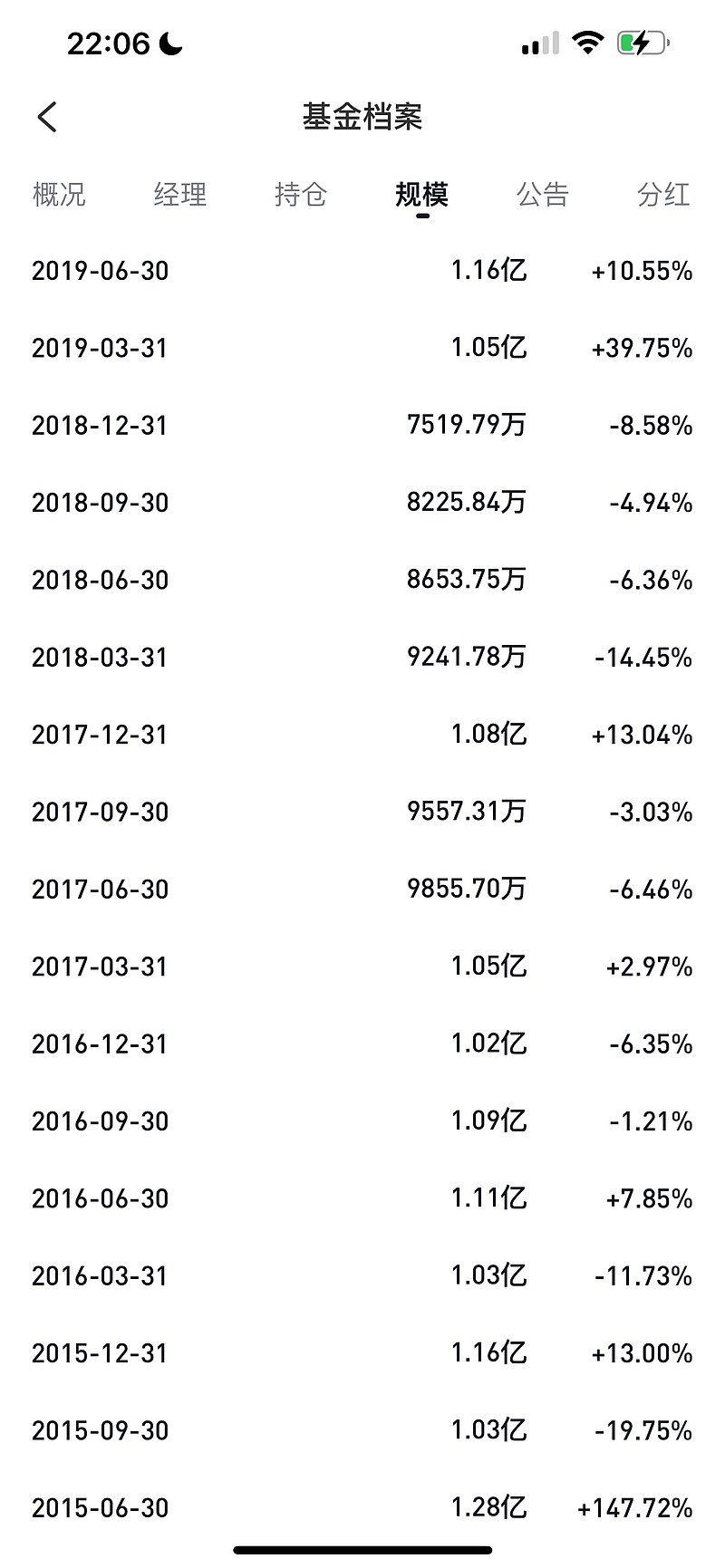The width and height of the screenshot is (725, 1568).
Task: Select the 持仓 tab
Action: click(x=301, y=194)
